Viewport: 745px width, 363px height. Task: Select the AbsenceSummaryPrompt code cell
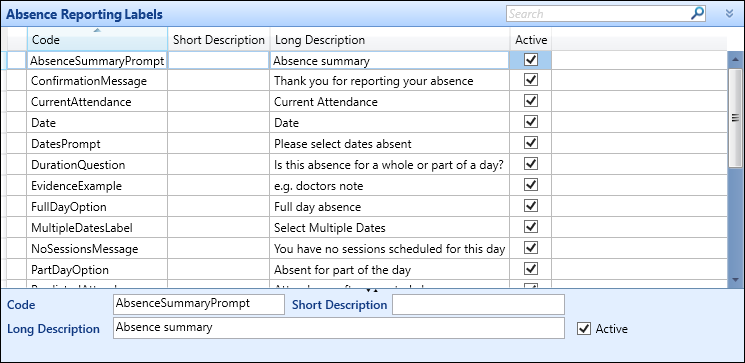tap(97, 61)
